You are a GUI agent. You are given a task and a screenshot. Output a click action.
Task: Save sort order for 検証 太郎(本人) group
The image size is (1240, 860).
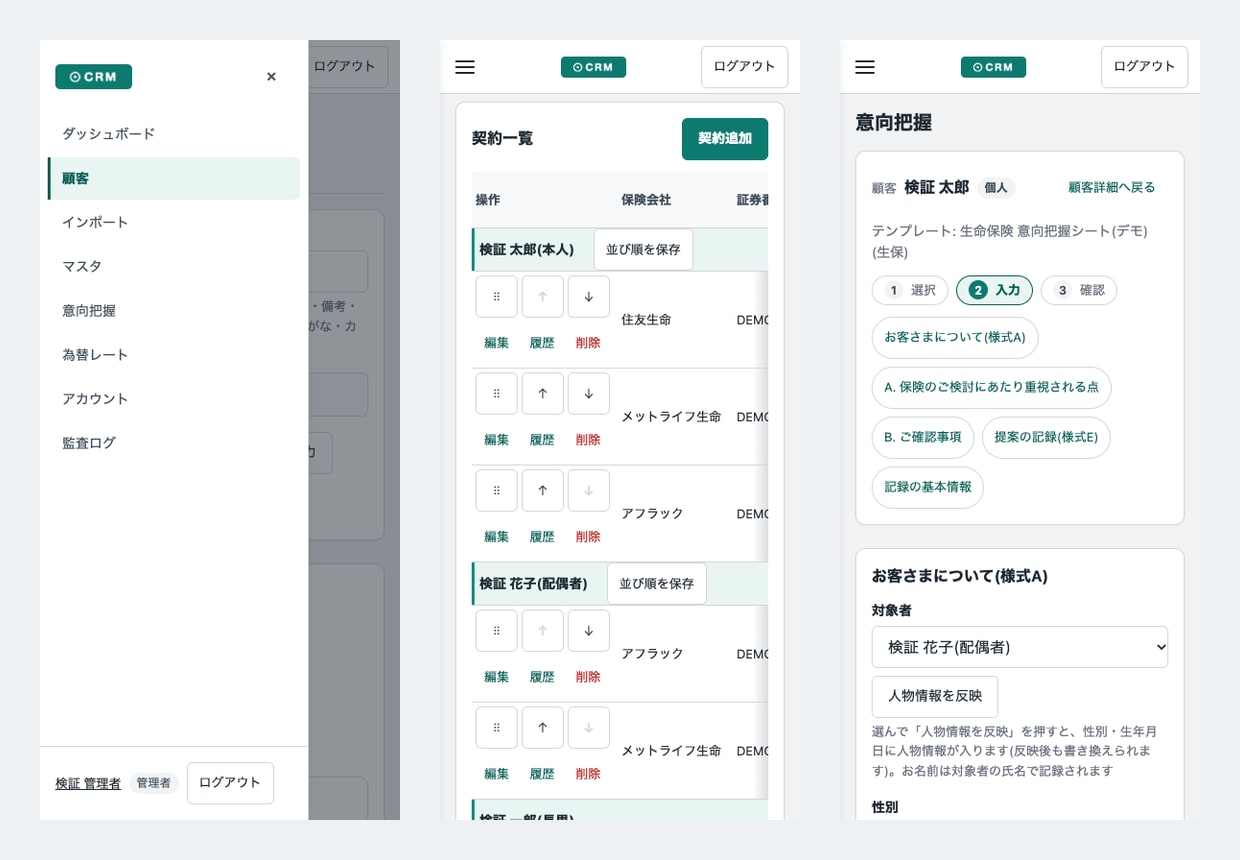coord(643,250)
